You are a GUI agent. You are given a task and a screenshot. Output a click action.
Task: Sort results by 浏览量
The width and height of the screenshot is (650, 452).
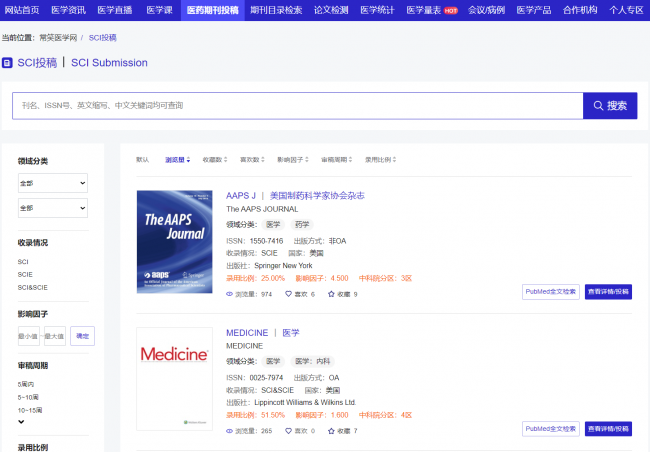pos(177,160)
